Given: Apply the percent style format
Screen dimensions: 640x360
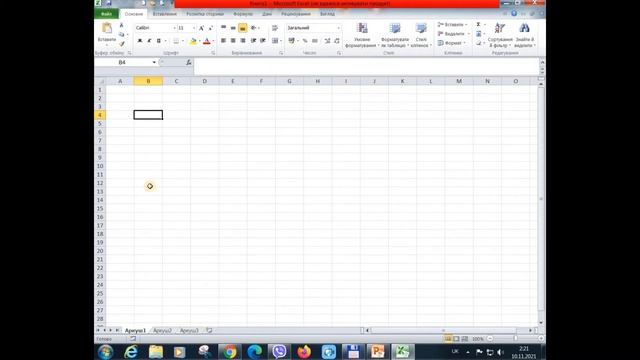Looking at the screenshot, I should 305,41.
